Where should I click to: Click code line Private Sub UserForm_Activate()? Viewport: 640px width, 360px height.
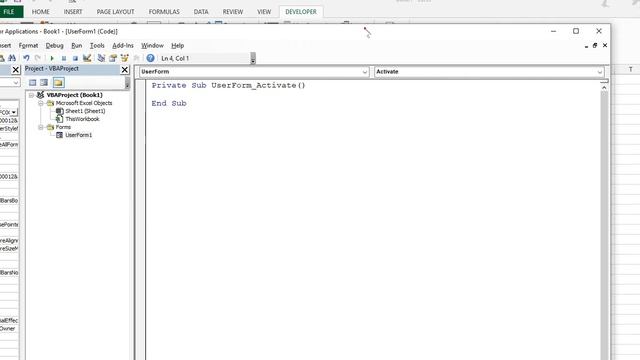click(229, 85)
